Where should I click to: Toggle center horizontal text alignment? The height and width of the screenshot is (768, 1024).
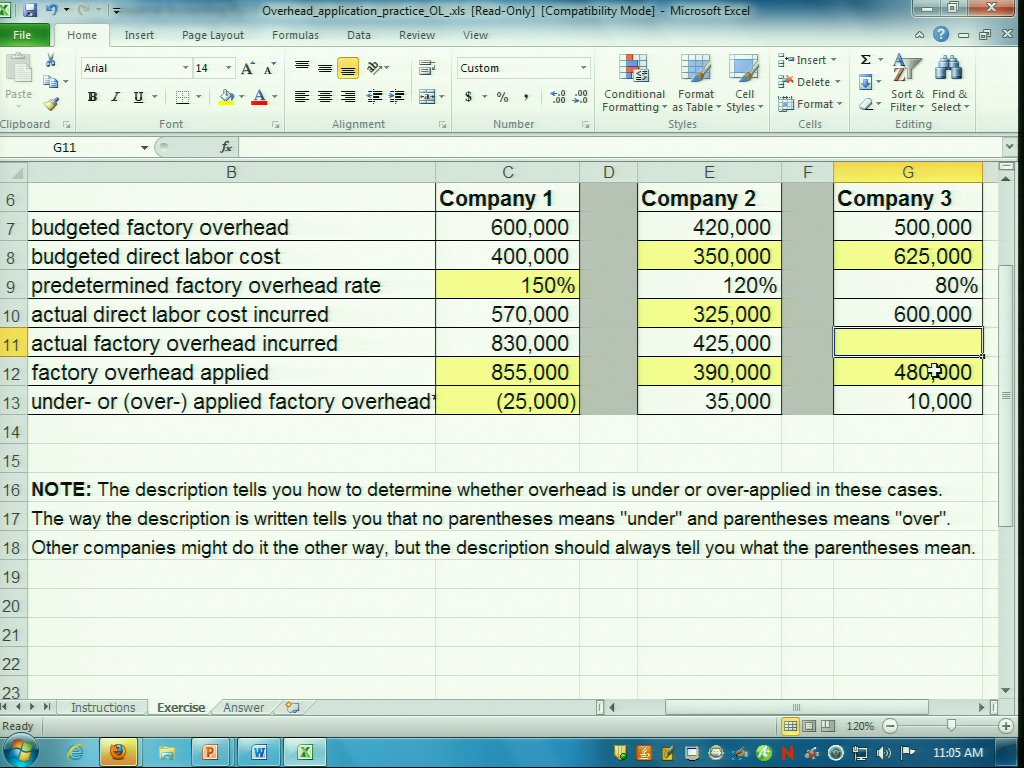[325, 97]
